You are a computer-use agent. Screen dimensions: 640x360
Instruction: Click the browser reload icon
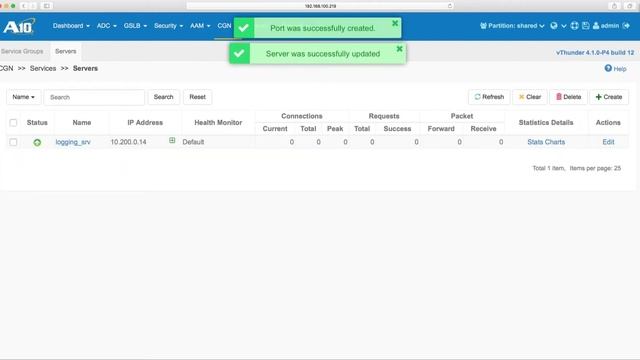(450, 6)
